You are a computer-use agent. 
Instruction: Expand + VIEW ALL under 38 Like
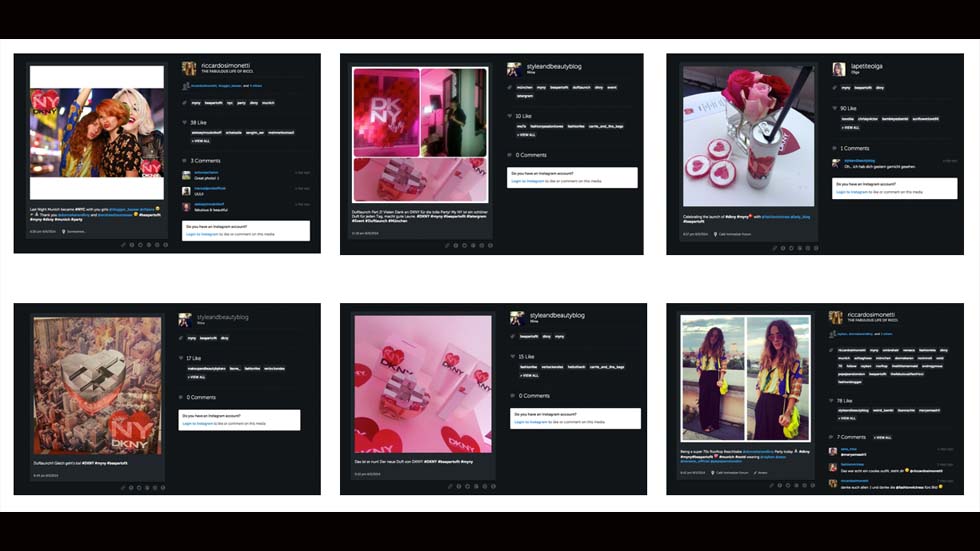pos(201,141)
